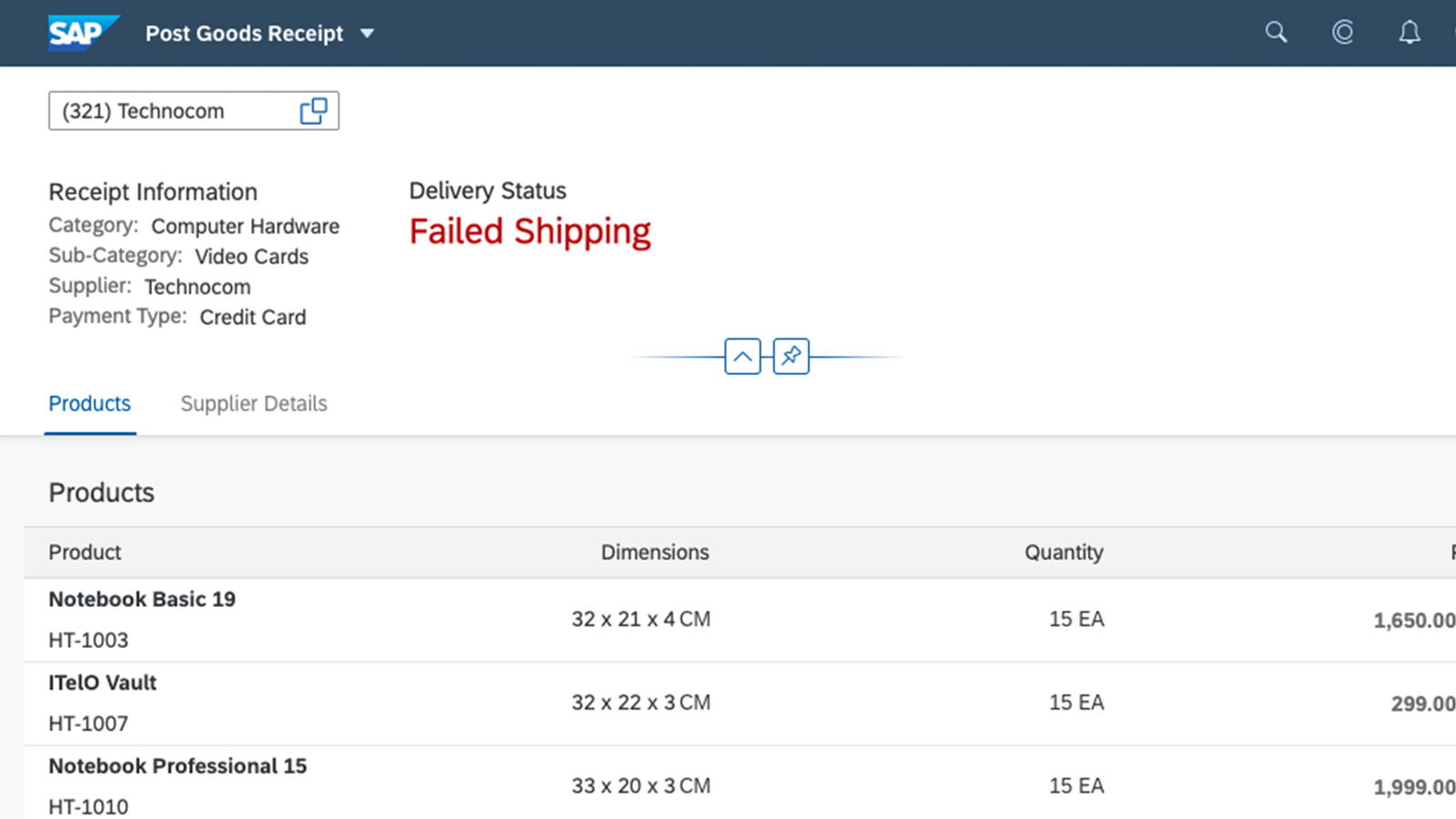1456x819 pixels.
Task: Click the Technocom supplier value
Action: click(197, 288)
